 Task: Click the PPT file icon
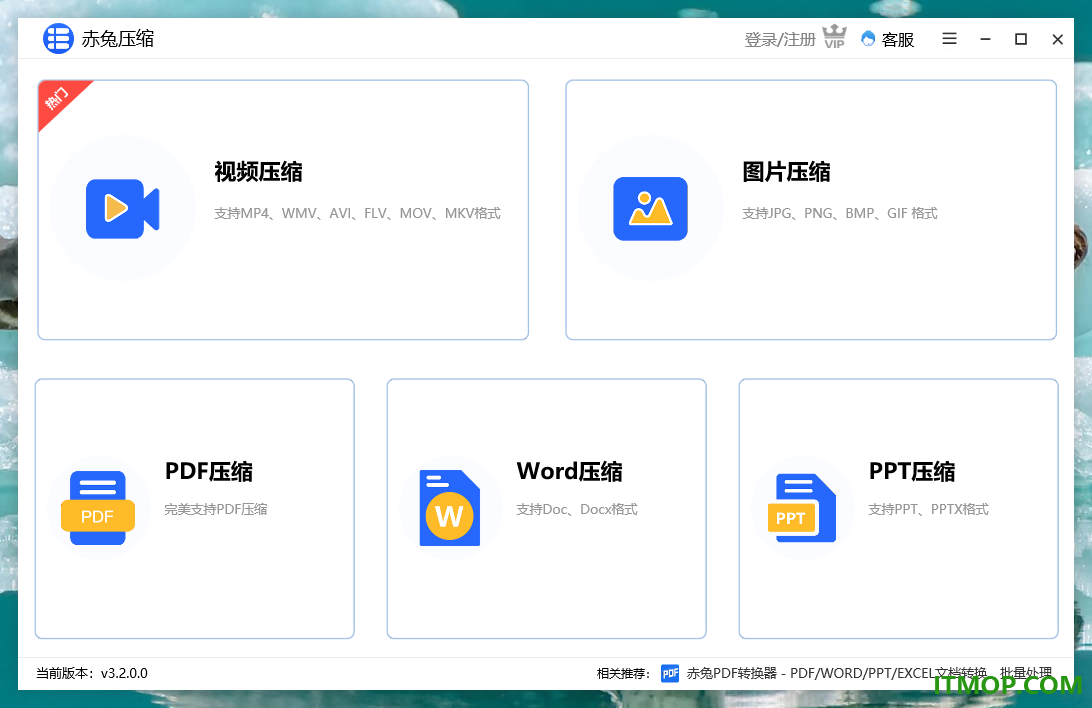(x=802, y=508)
